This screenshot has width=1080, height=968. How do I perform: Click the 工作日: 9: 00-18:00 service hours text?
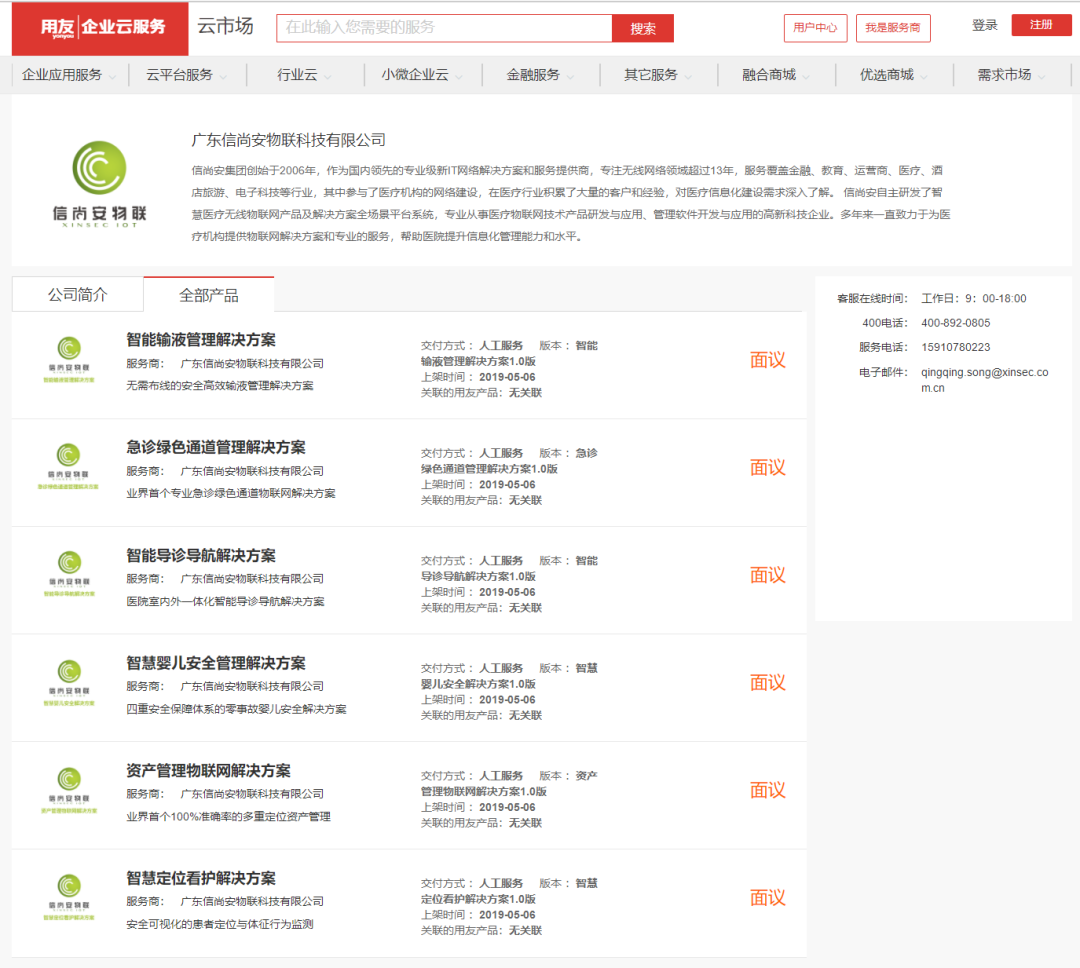(974, 298)
